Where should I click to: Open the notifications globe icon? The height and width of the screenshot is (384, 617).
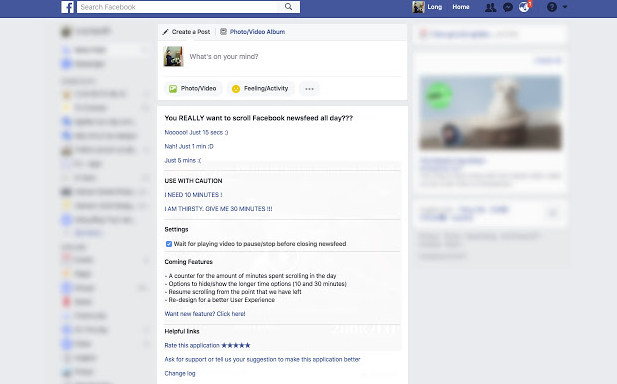tap(525, 7)
